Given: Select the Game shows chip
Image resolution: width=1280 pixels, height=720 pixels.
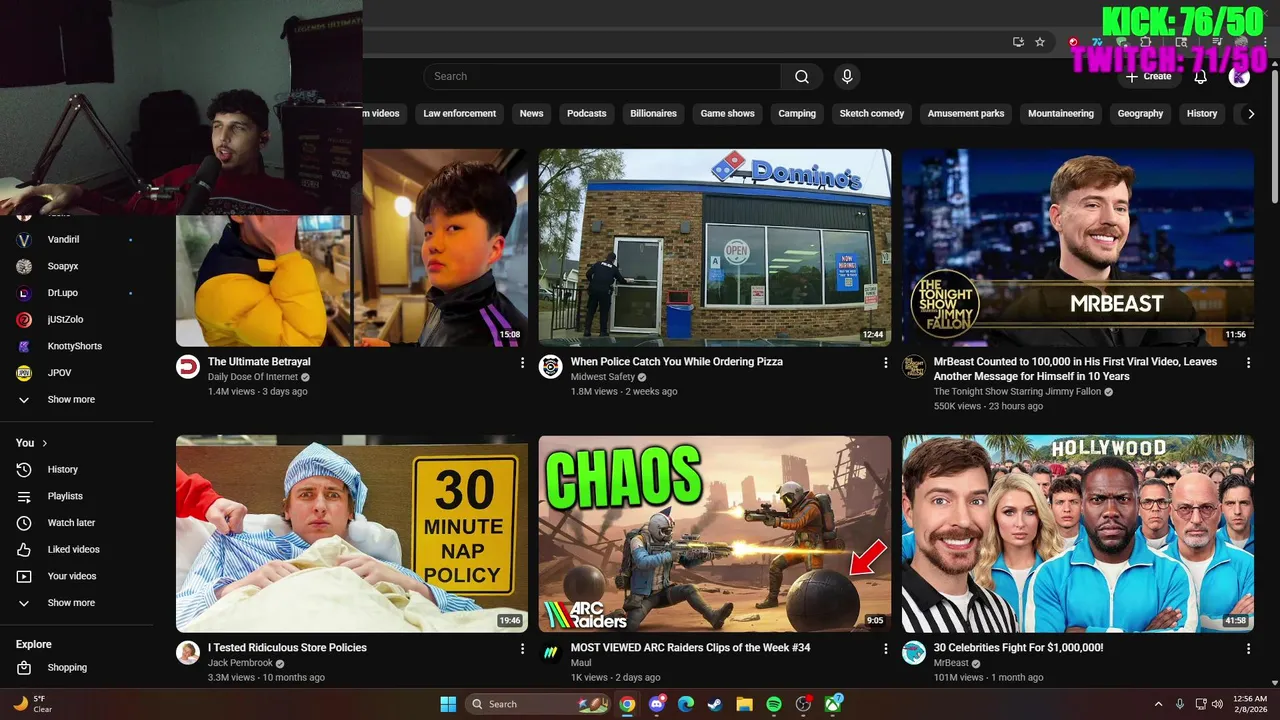Looking at the screenshot, I should (x=727, y=114).
